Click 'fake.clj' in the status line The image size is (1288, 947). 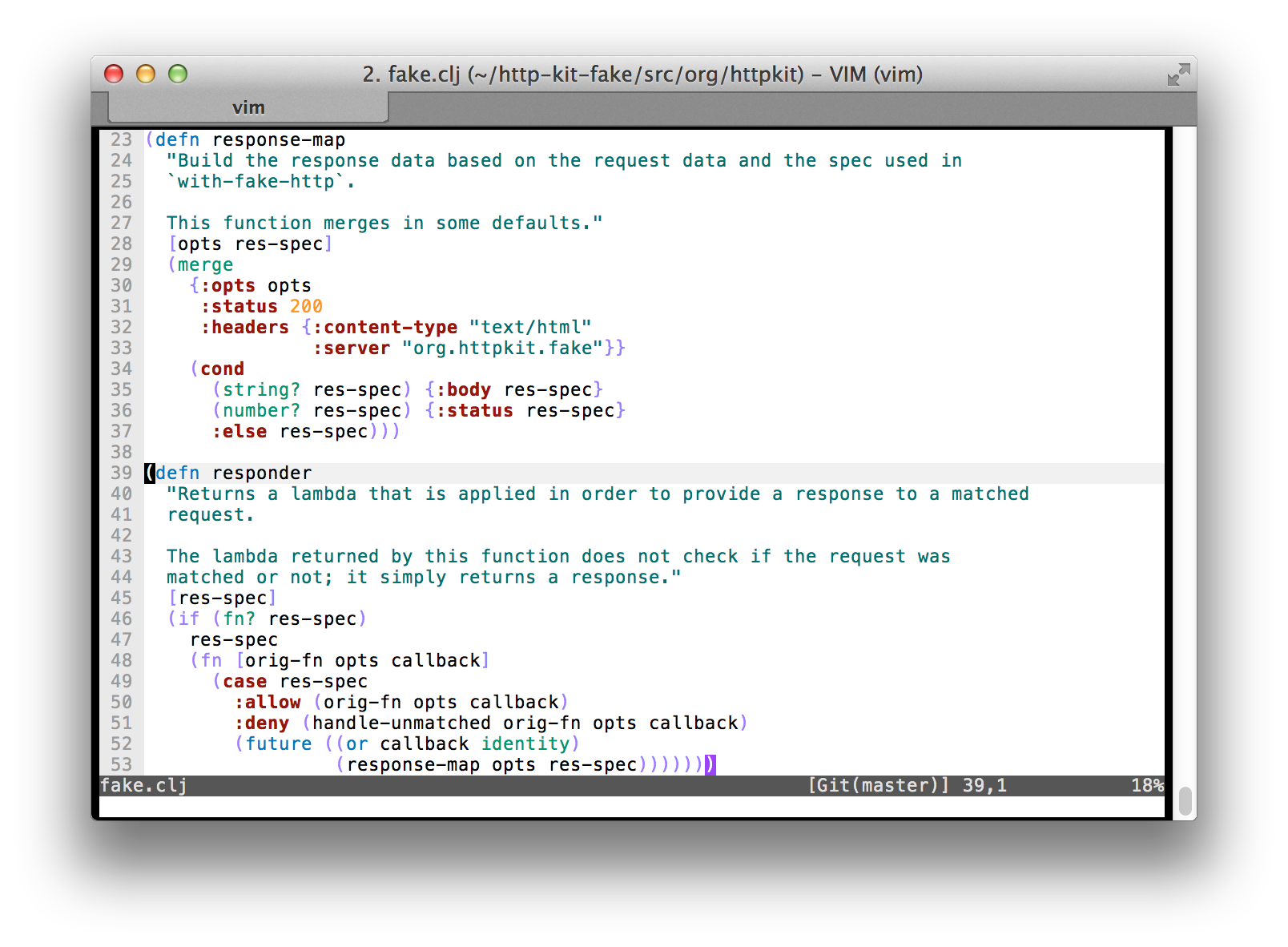[x=144, y=786]
